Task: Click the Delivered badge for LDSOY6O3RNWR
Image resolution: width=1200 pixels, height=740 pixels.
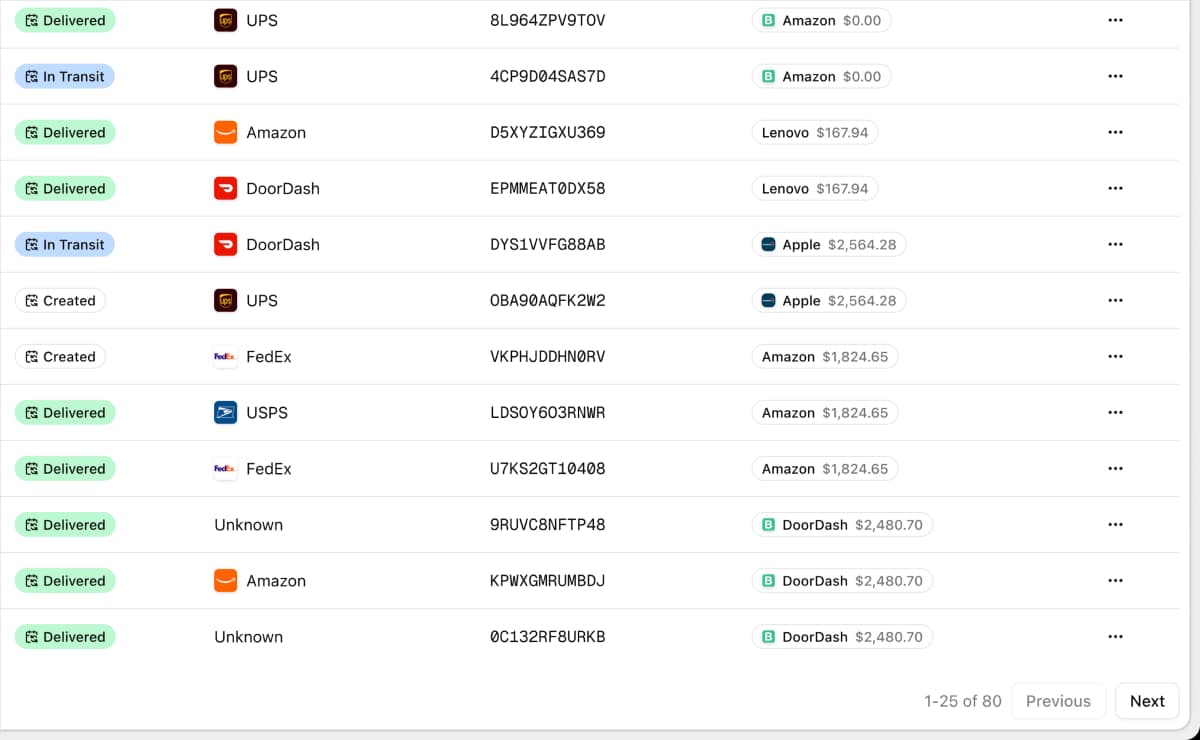Action: [x=65, y=412]
